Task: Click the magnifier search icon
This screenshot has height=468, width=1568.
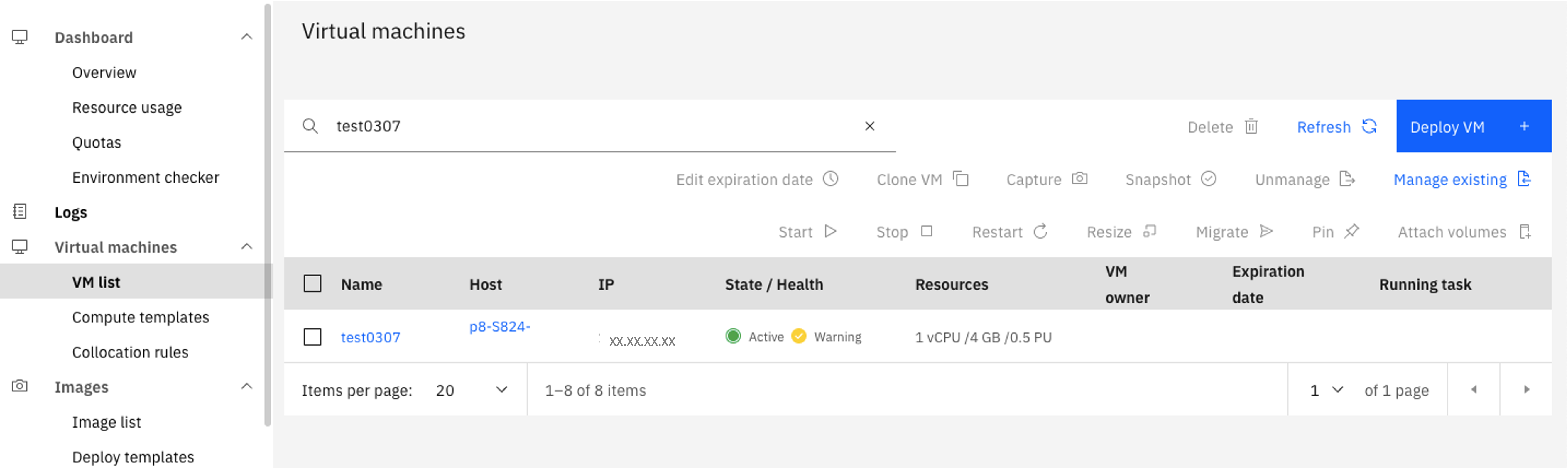Action: click(x=310, y=126)
